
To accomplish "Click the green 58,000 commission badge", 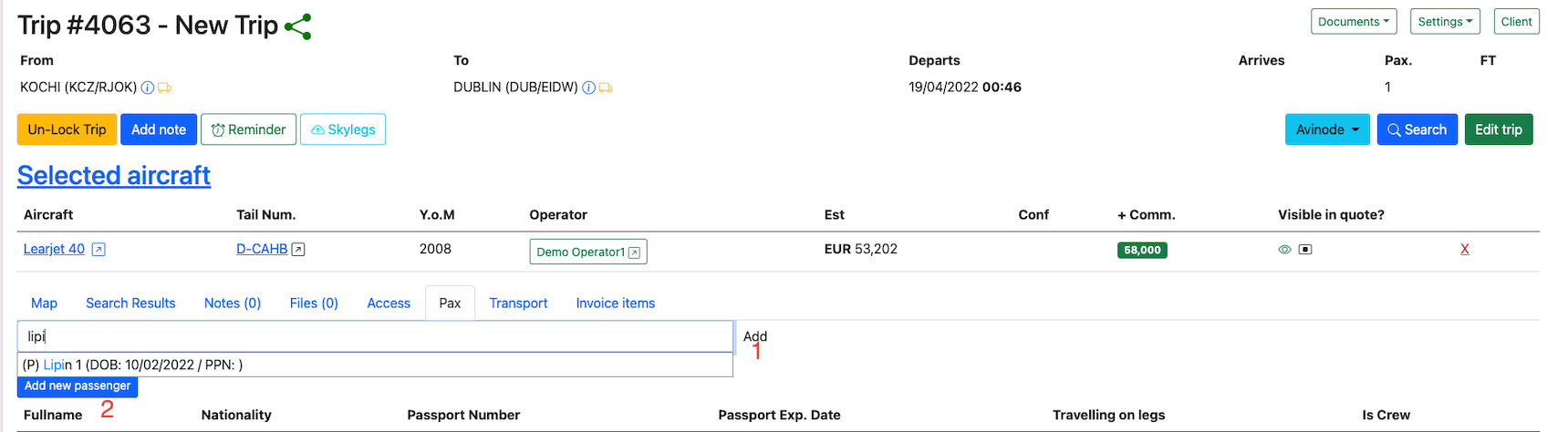I will pyautogui.click(x=1142, y=251).
